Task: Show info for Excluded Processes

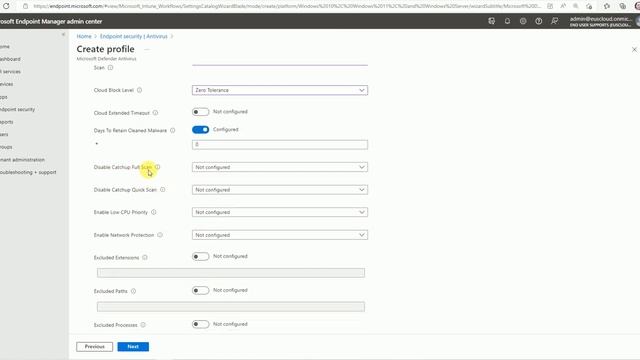Action: point(143,325)
